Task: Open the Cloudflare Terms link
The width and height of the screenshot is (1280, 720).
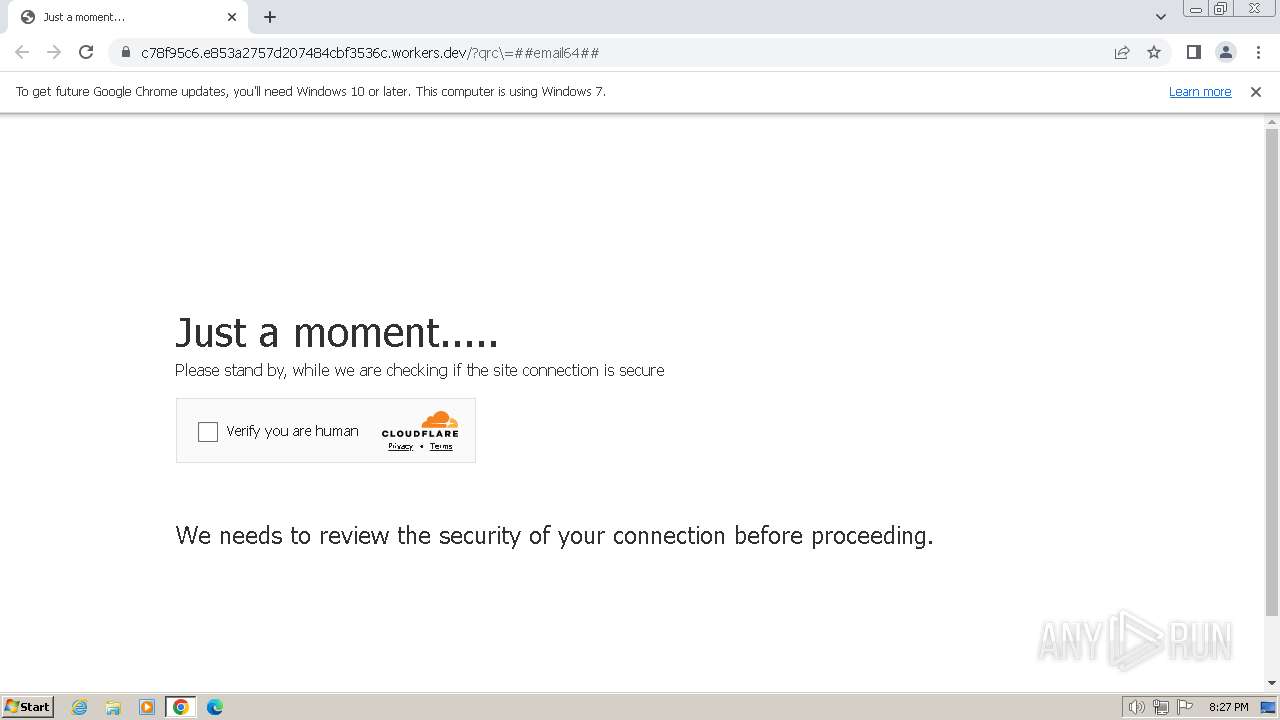Action: tap(441, 446)
